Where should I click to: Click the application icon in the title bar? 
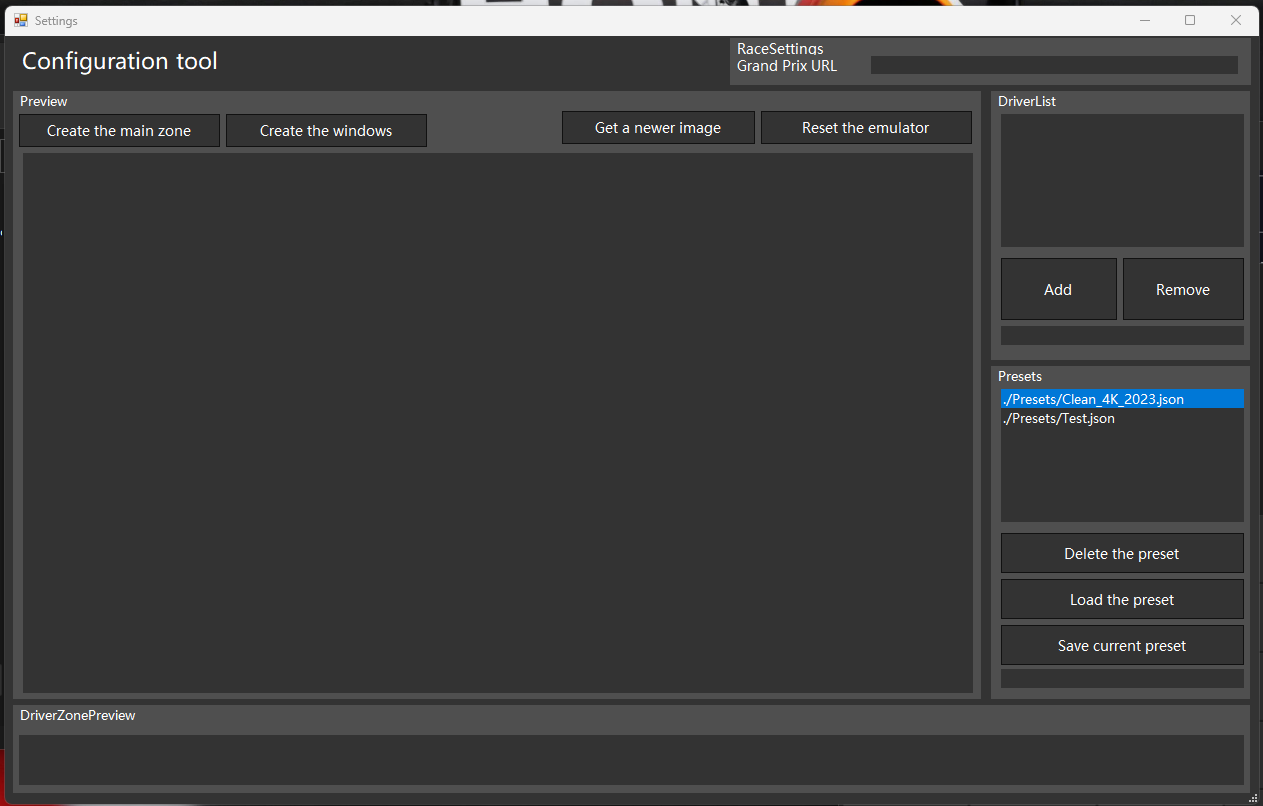(21, 20)
